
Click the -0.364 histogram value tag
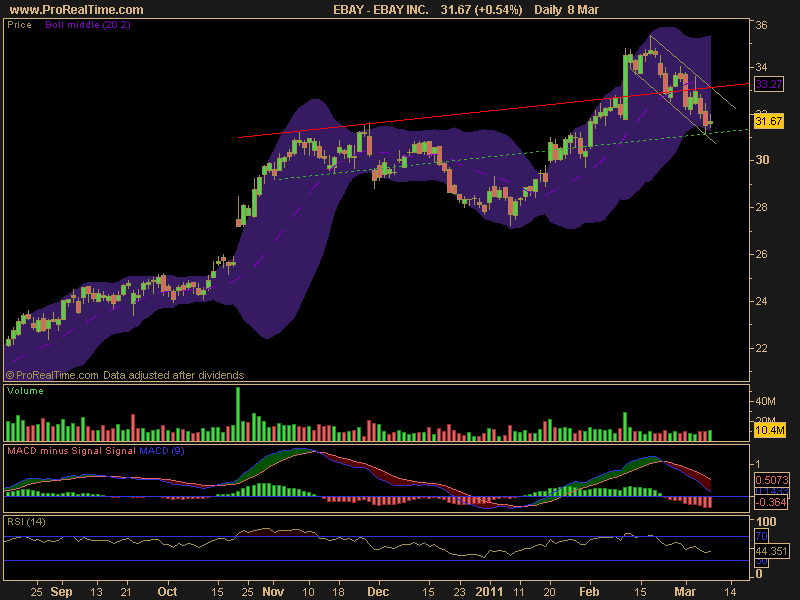coord(770,502)
